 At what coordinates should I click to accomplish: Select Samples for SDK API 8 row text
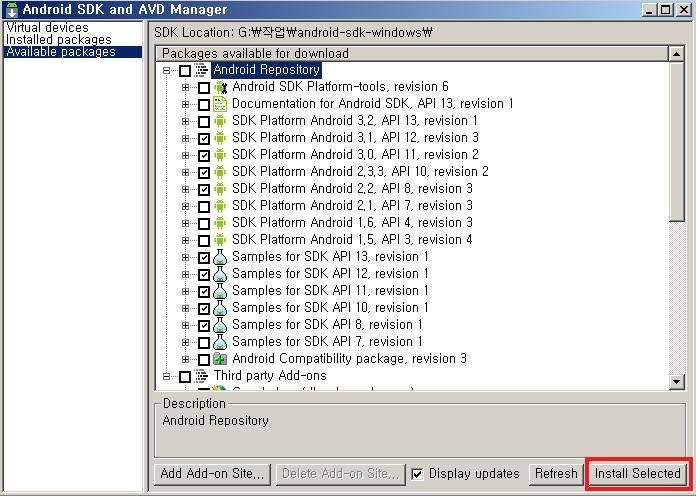click(328, 325)
